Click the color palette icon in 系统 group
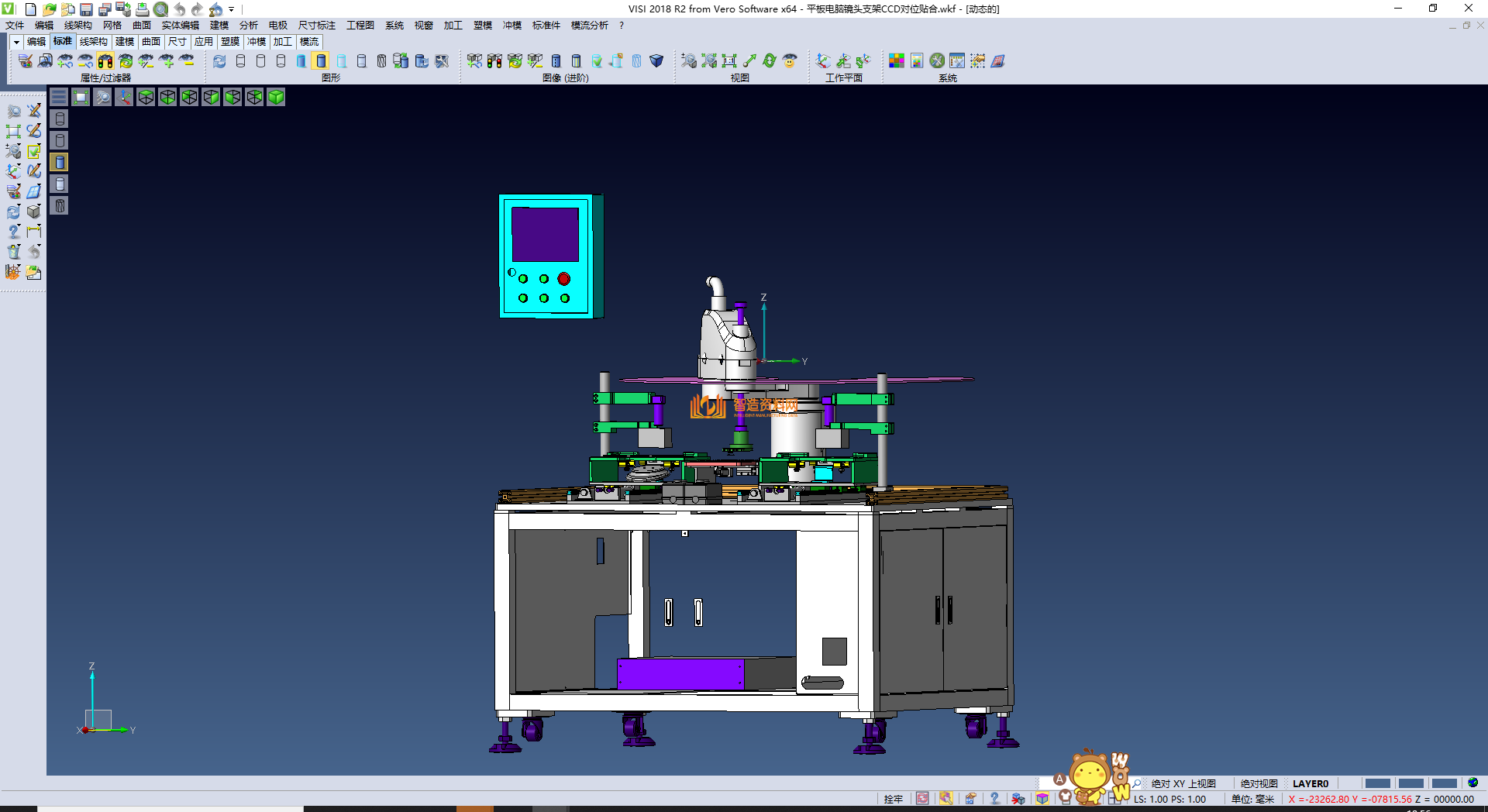Screen dimensions: 1488x812 (x=897, y=61)
